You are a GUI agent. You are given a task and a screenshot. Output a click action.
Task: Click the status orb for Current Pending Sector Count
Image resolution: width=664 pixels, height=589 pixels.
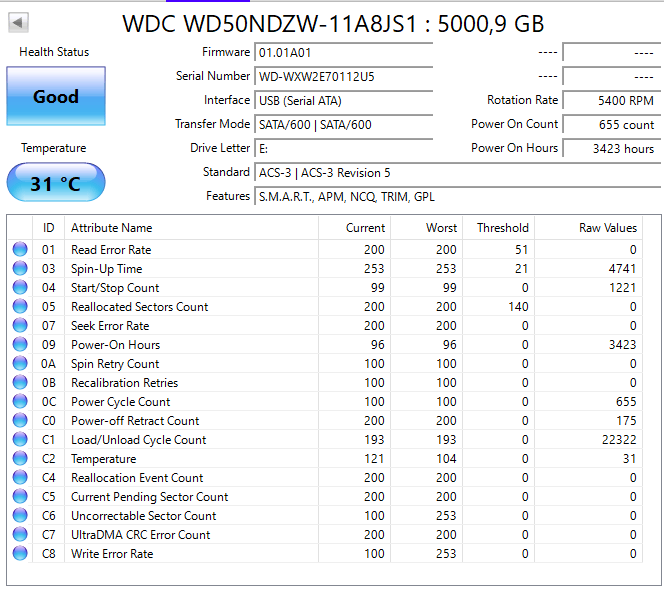(20, 497)
